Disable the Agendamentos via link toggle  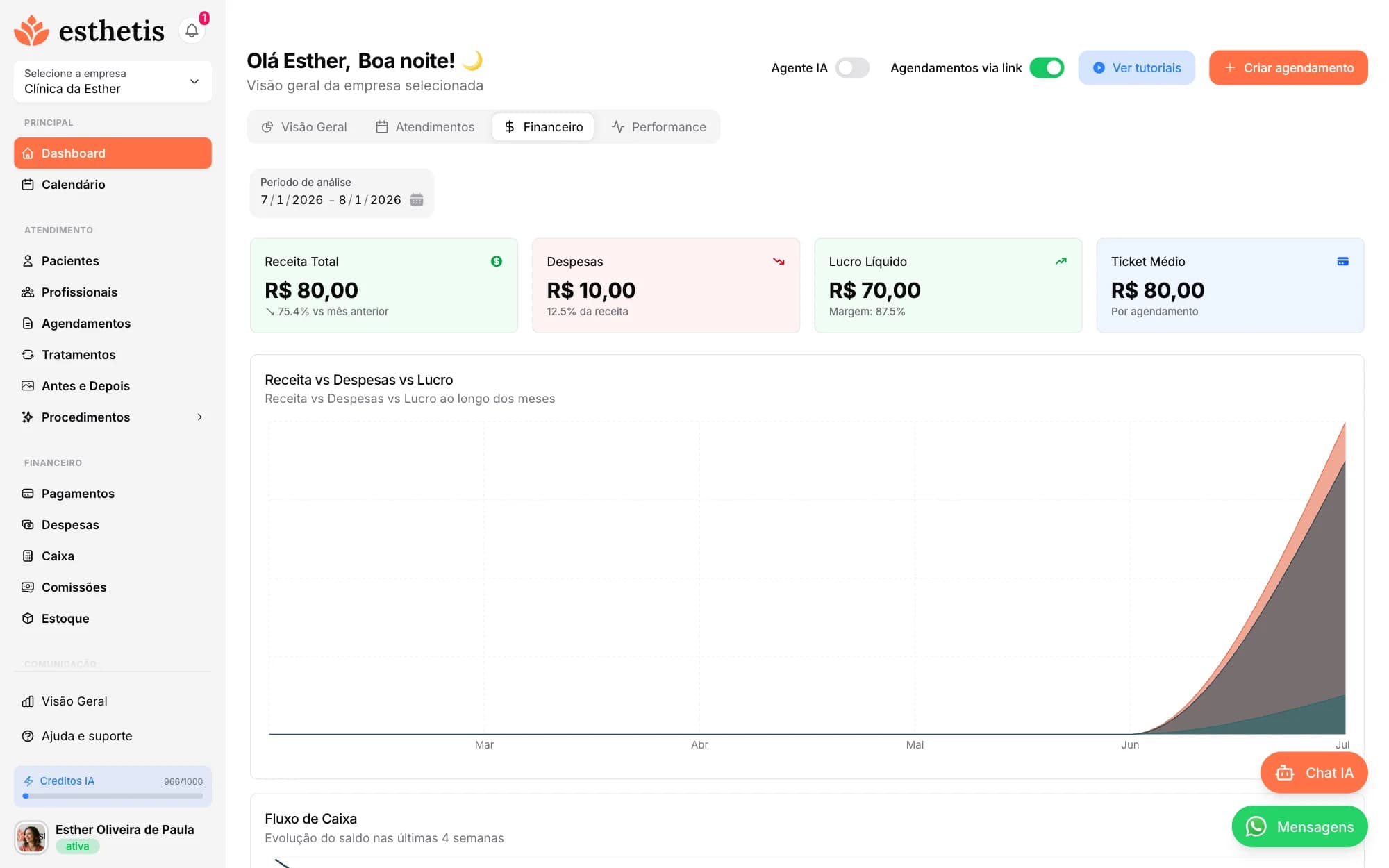click(1047, 67)
